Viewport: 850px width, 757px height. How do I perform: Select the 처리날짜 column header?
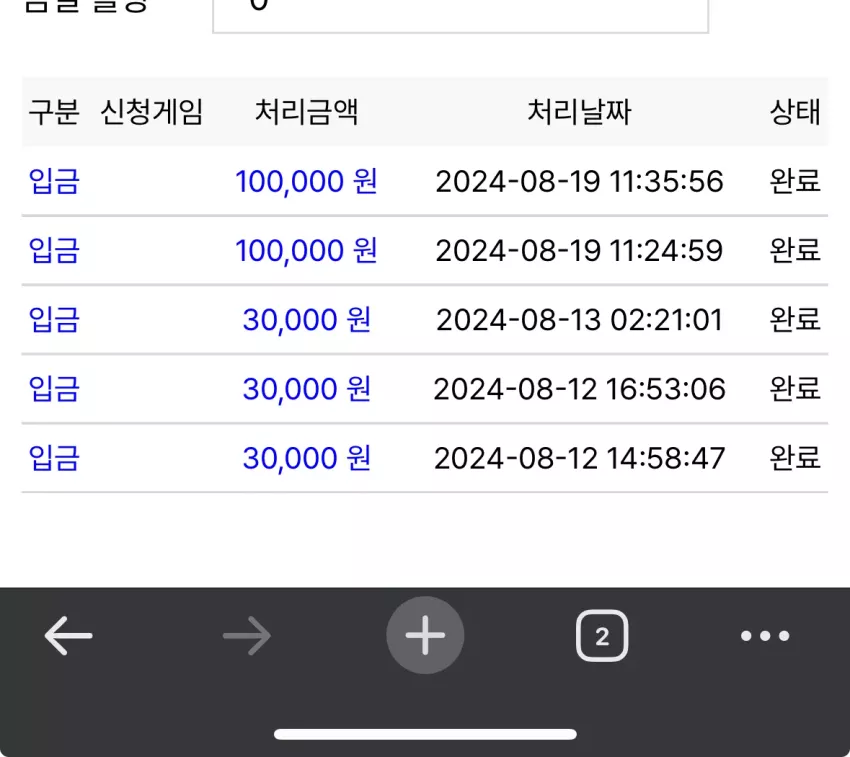tap(579, 112)
